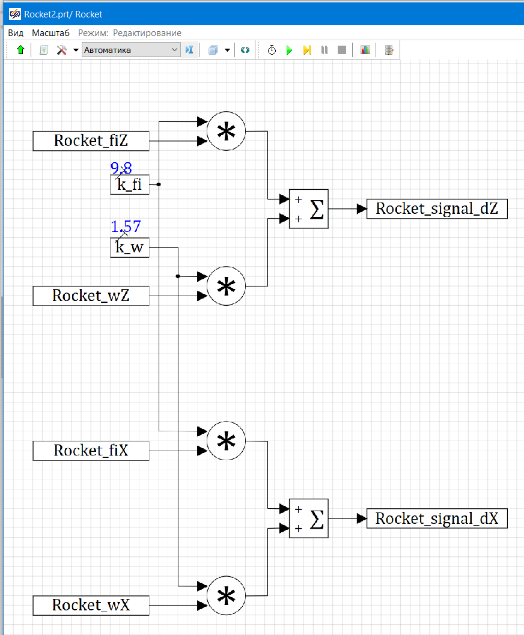Open the hammer and wrench tools icon
Image resolution: width=524 pixels, height=635 pixels.
point(62,50)
